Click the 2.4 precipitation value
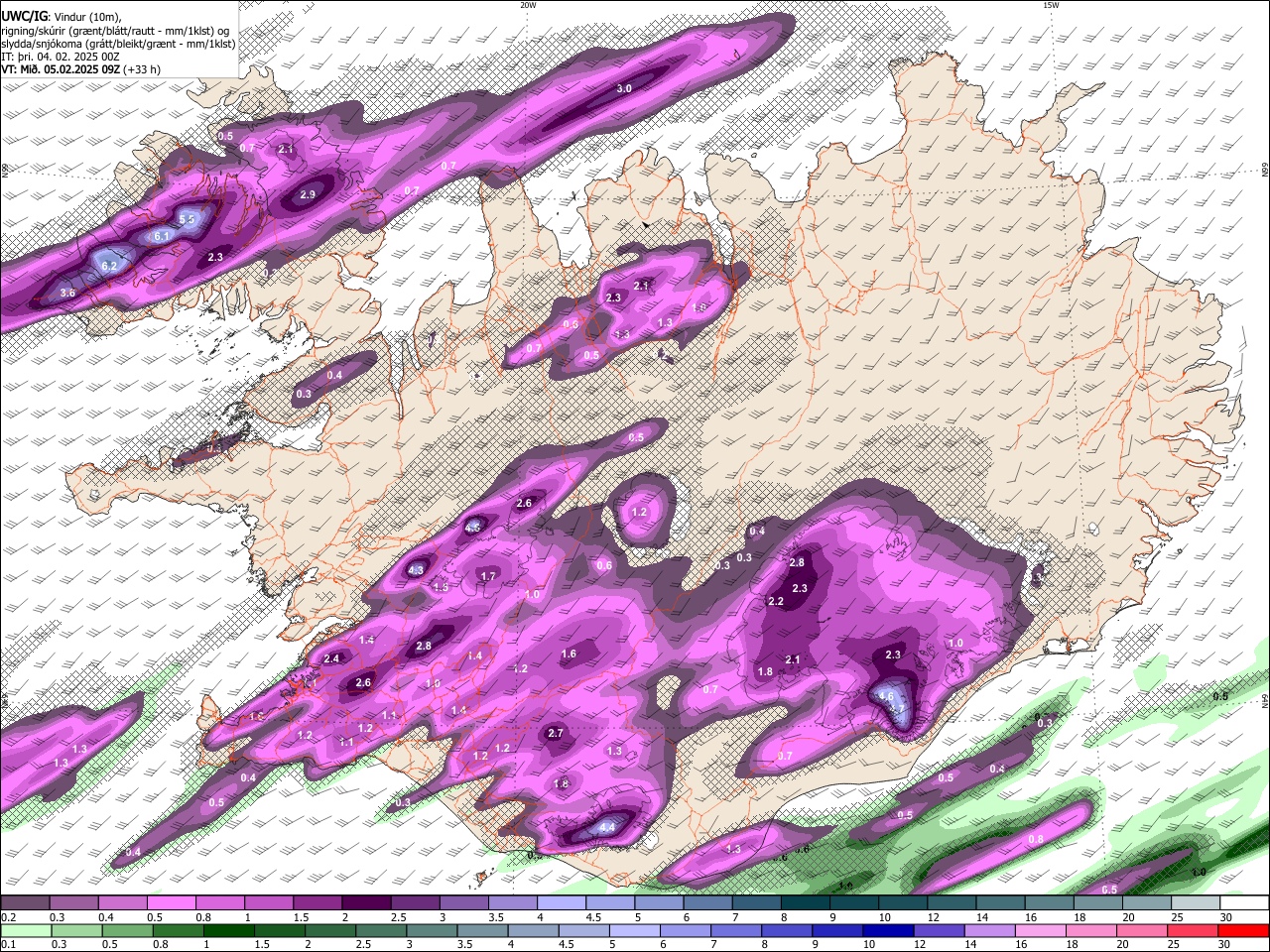This screenshot has height=952, width=1270. tap(331, 658)
